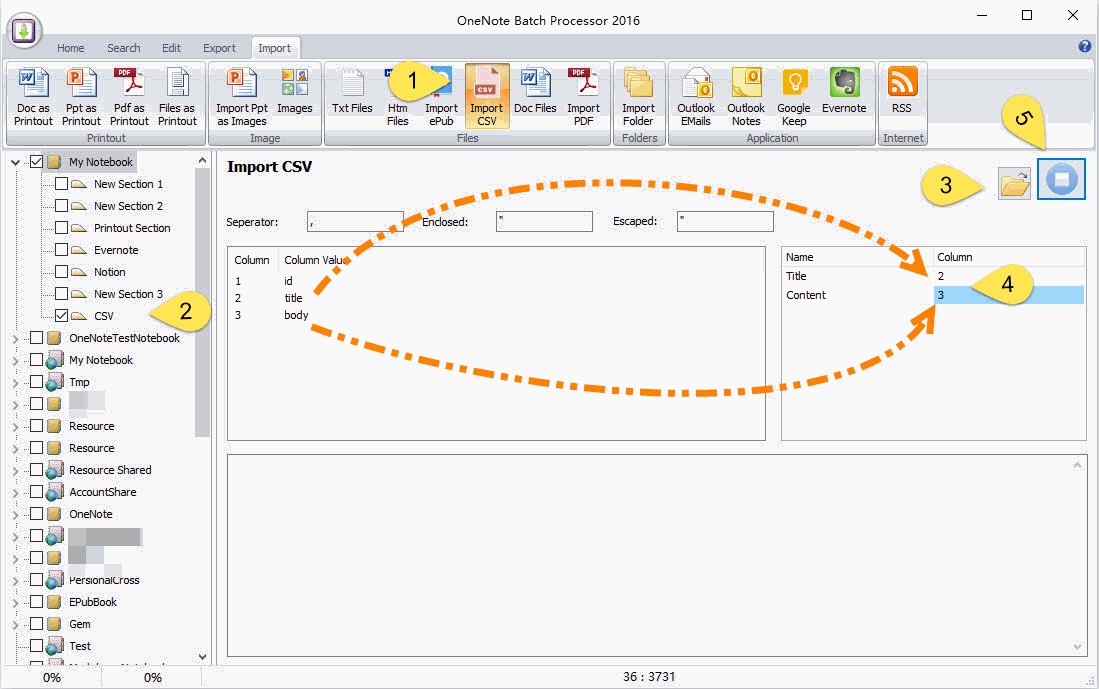Click the Google Keep import icon
The image size is (1099, 689).
(793, 97)
